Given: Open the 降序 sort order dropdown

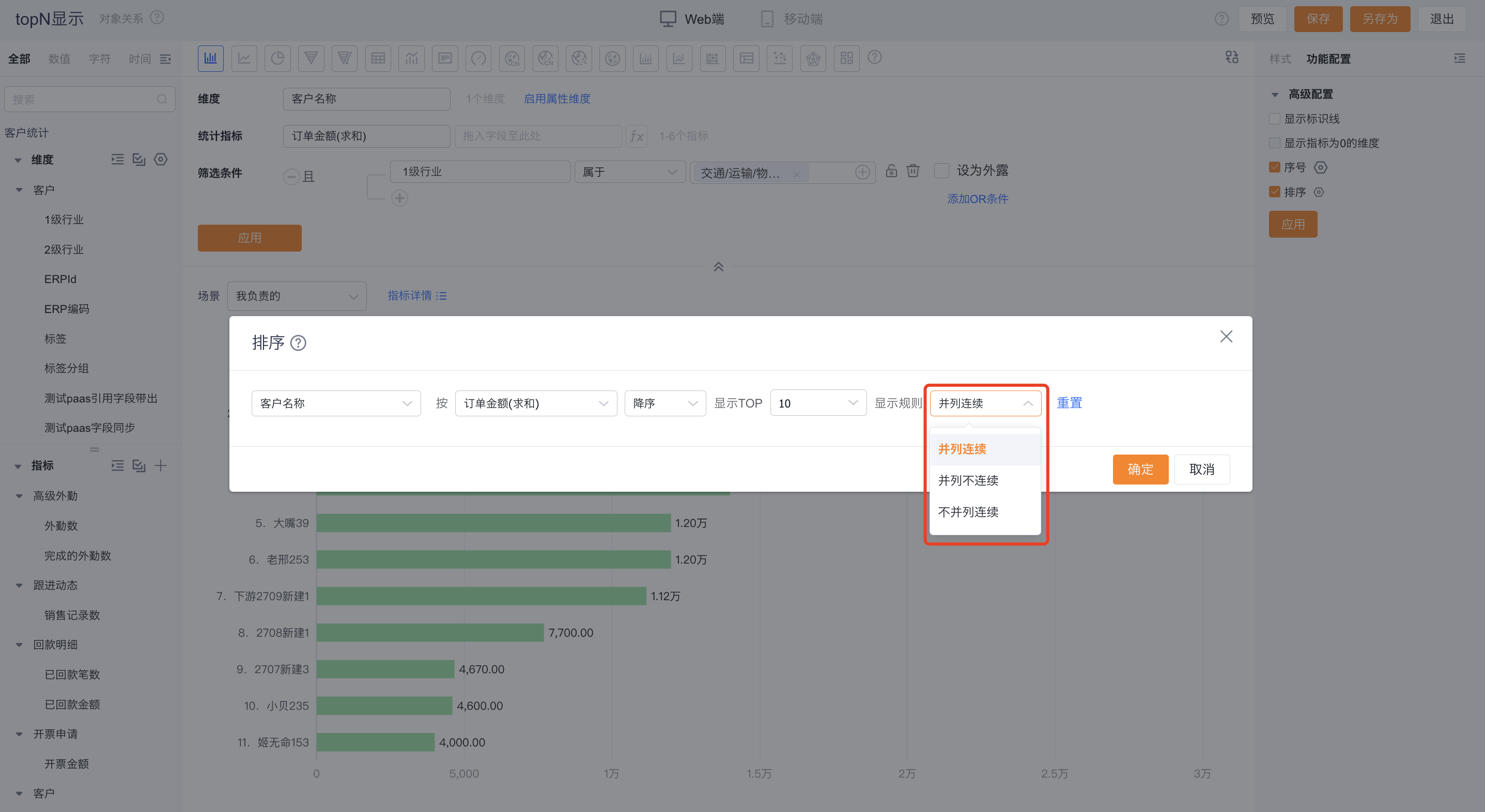Looking at the screenshot, I should tap(664, 403).
